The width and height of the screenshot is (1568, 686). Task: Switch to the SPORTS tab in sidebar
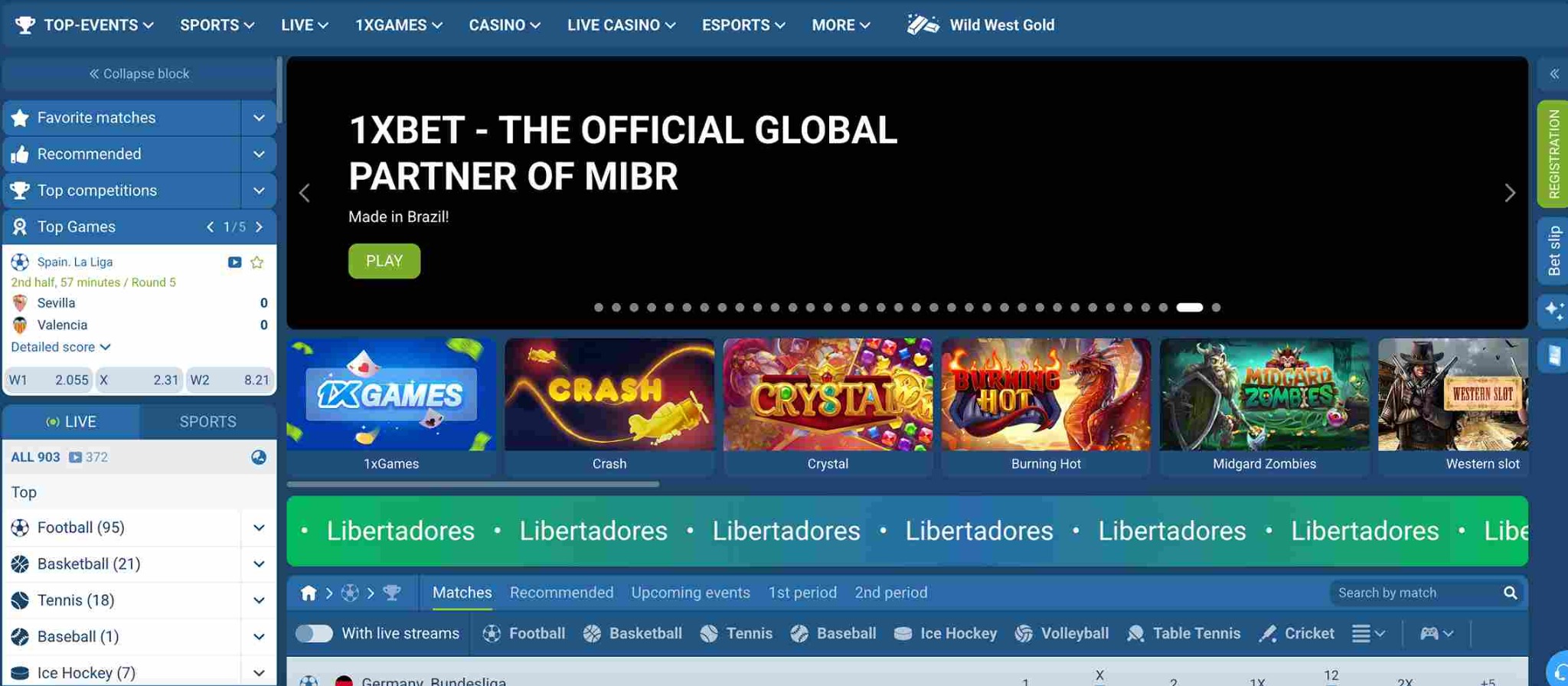[207, 422]
